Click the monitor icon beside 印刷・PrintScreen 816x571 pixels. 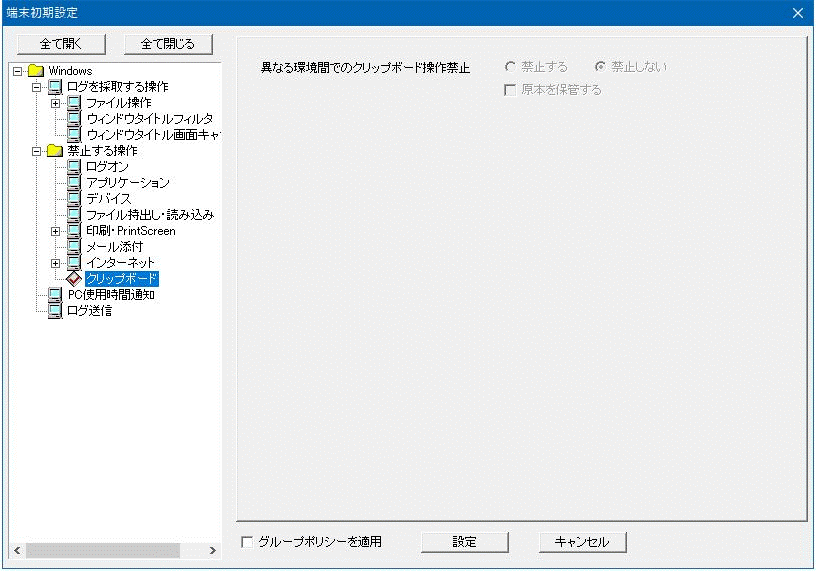(74, 231)
